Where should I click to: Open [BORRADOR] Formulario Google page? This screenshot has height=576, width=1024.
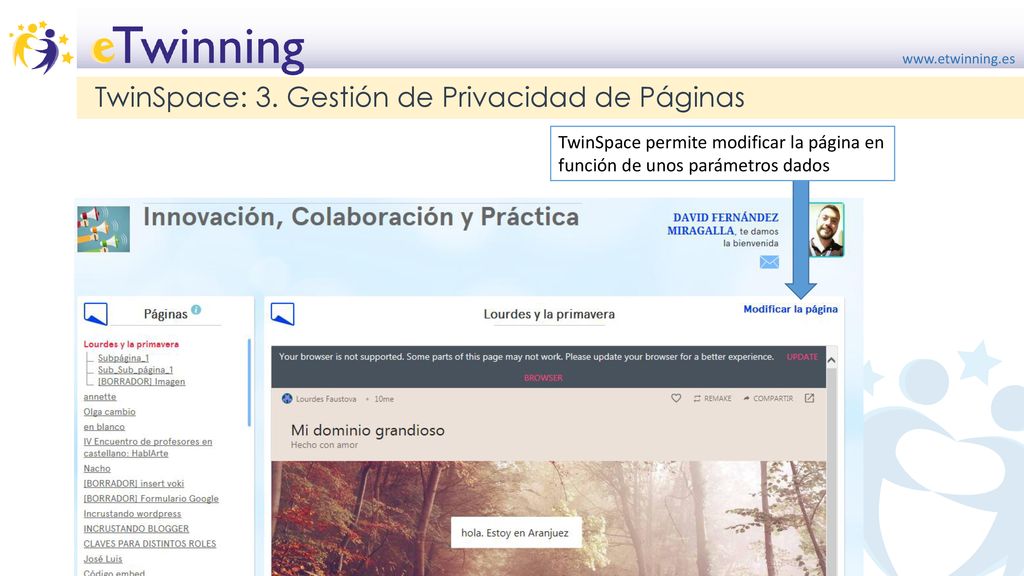(151, 498)
